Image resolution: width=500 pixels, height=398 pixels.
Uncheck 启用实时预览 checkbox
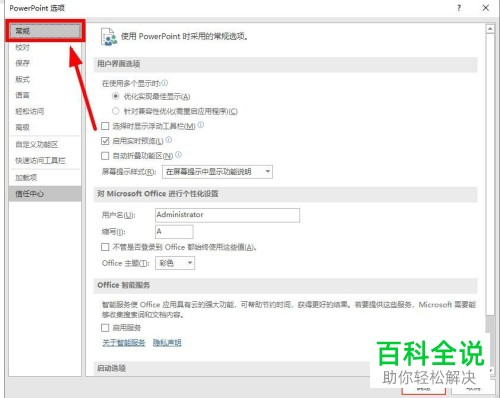pos(105,141)
